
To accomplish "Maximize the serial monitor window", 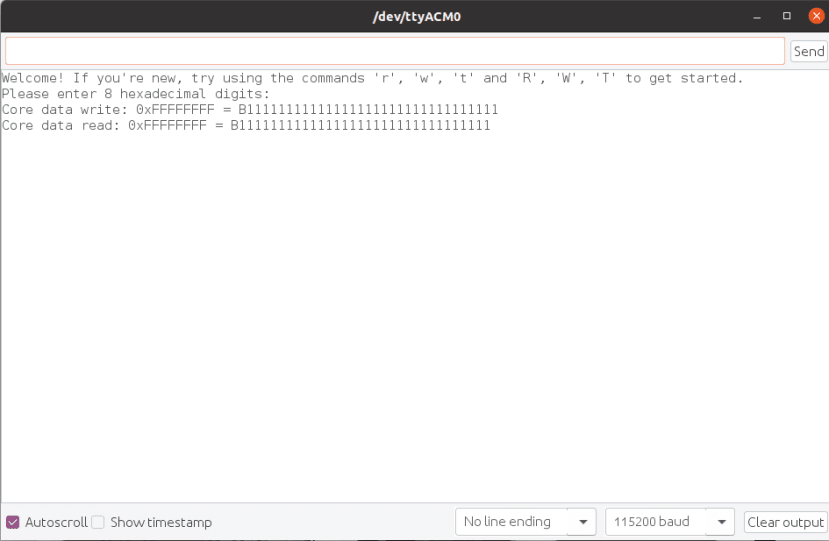I will tap(787, 16).
